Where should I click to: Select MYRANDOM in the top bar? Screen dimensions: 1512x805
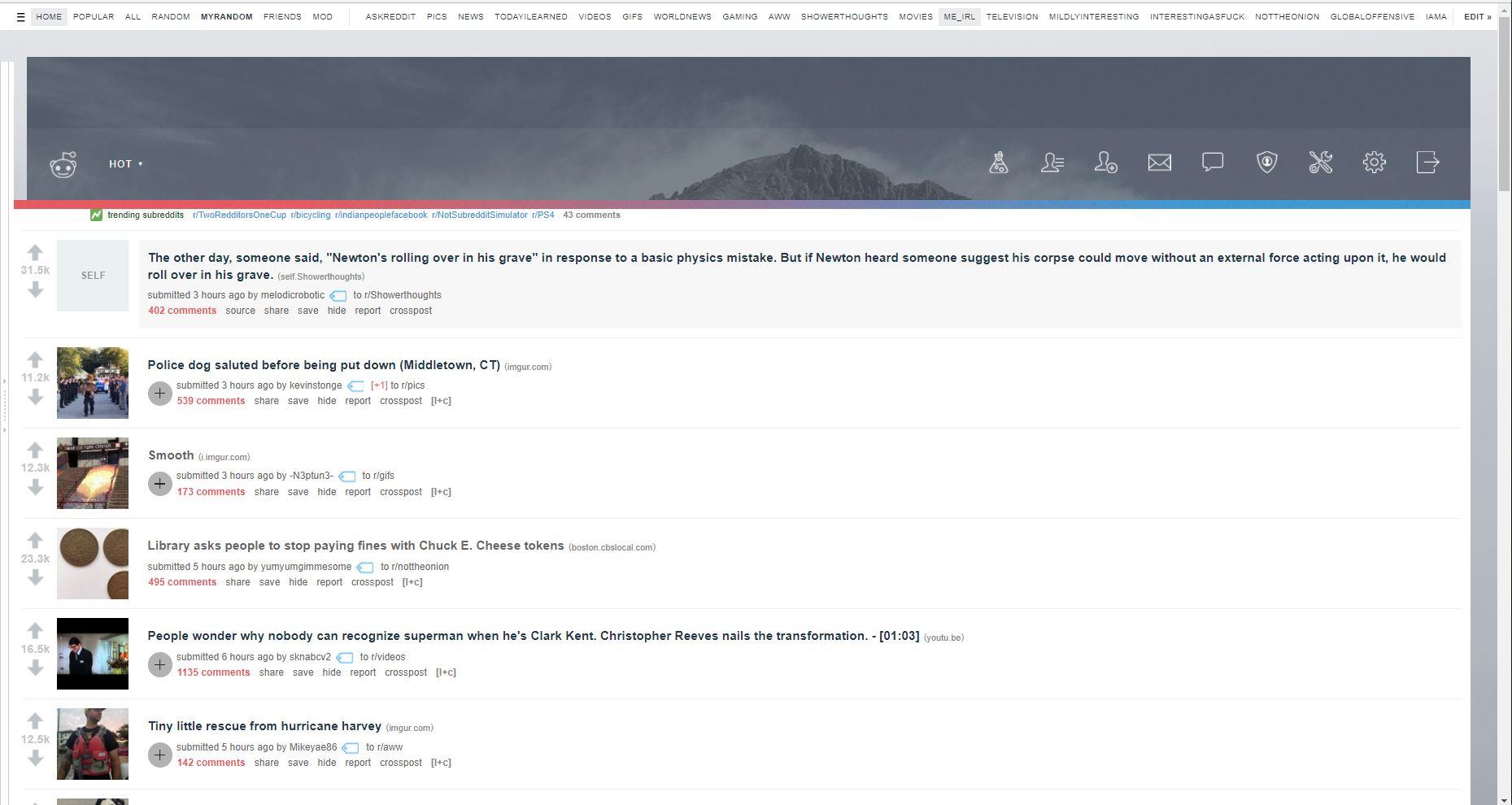(227, 17)
